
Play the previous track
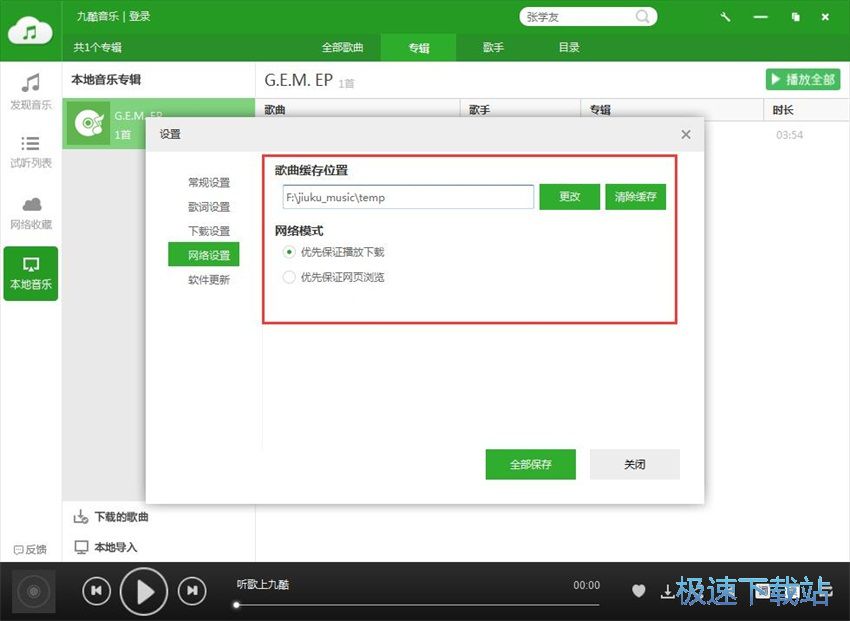(96, 591)
